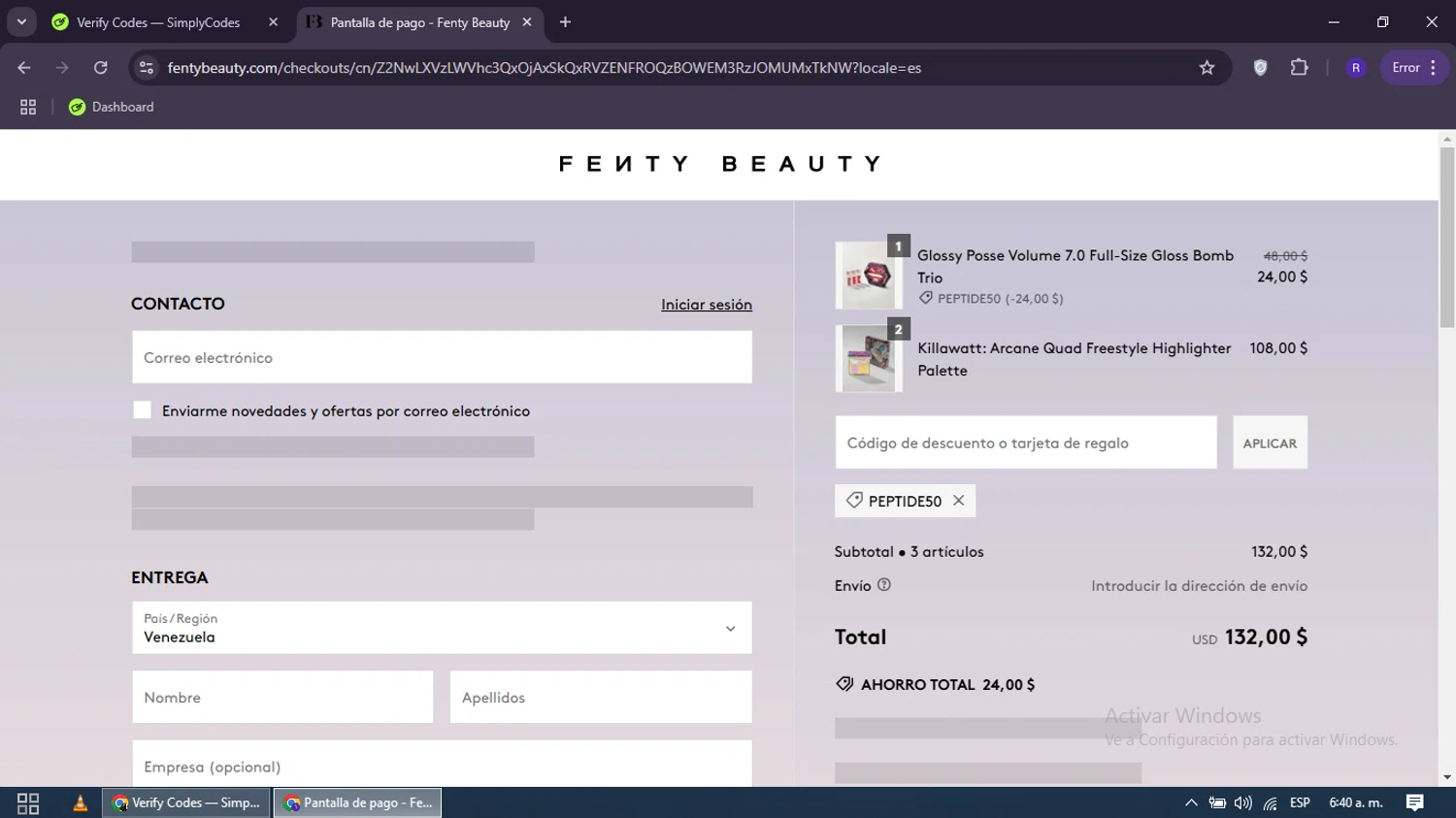Remove the PEPTIDE50 discount code
Screen dimensions: 1456x818
pos(959,501)
